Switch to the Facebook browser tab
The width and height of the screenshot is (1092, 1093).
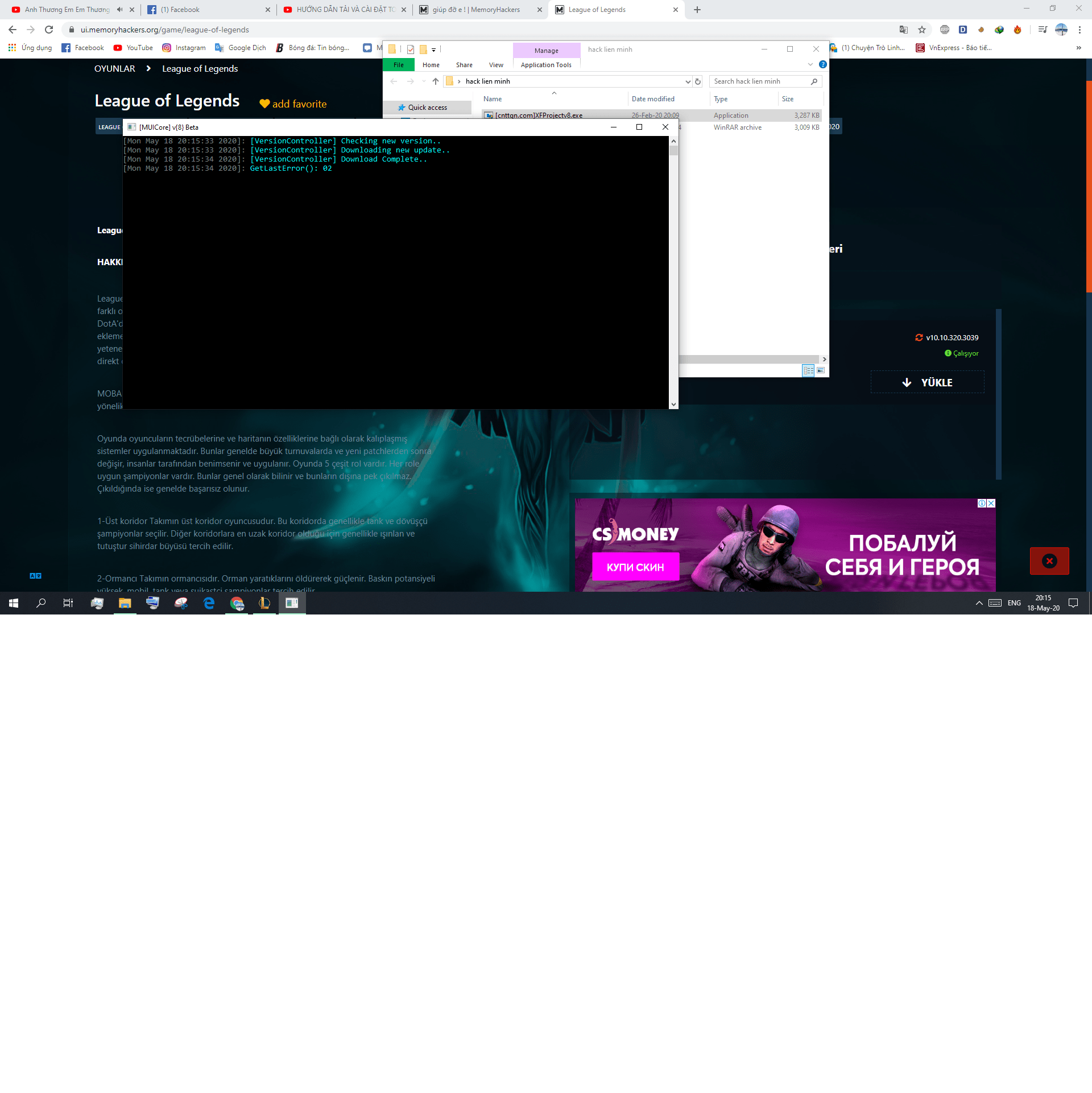point(208,10)
